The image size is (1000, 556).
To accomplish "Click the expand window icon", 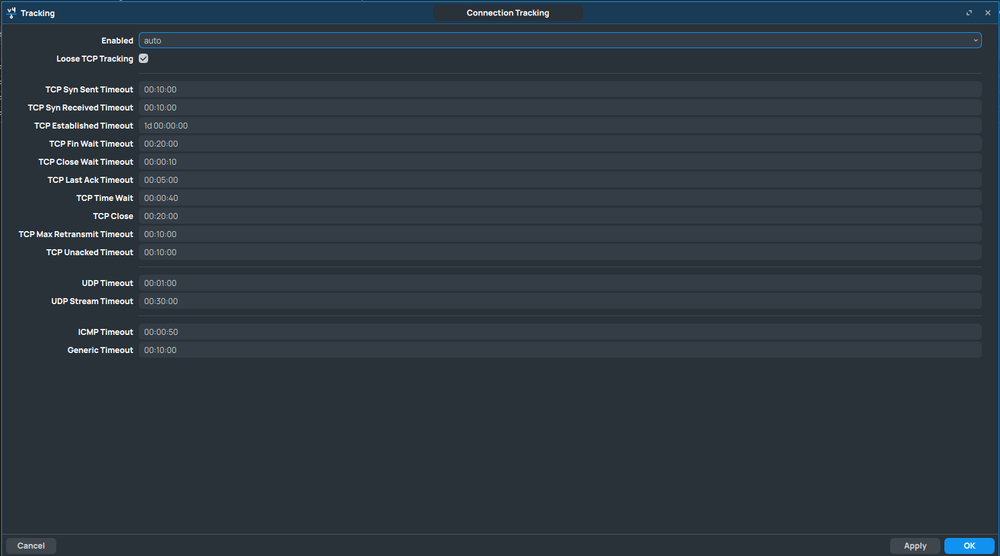I will 969,13.
